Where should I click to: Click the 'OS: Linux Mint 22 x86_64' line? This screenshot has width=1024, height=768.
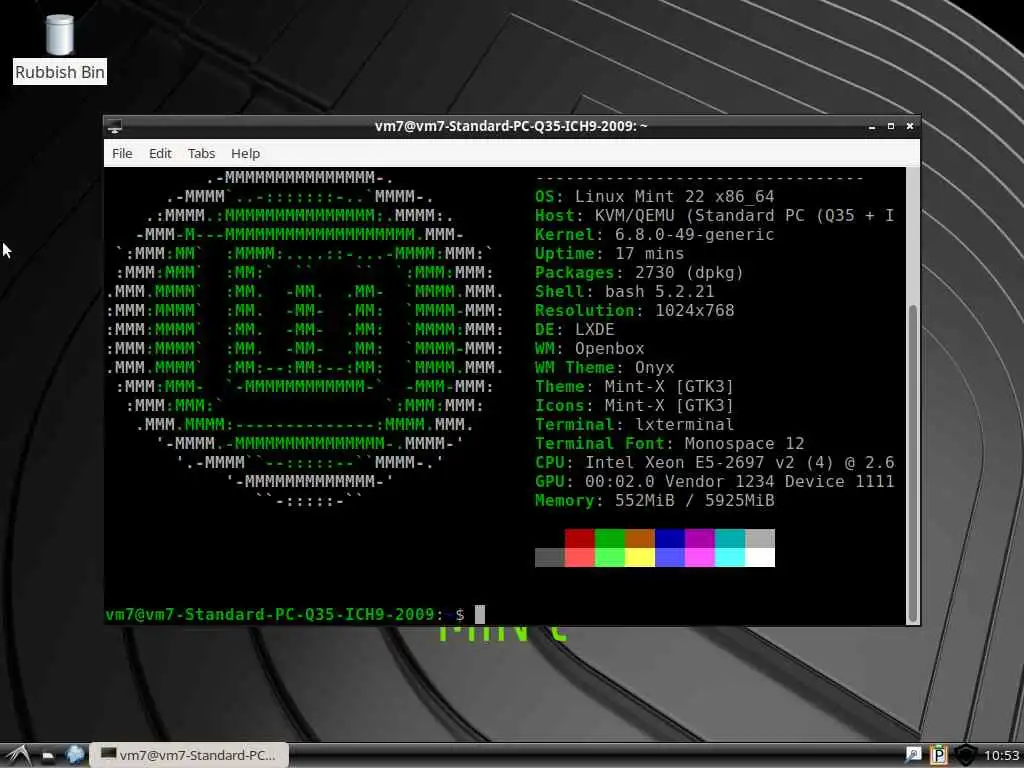click(x=654, y=197)
